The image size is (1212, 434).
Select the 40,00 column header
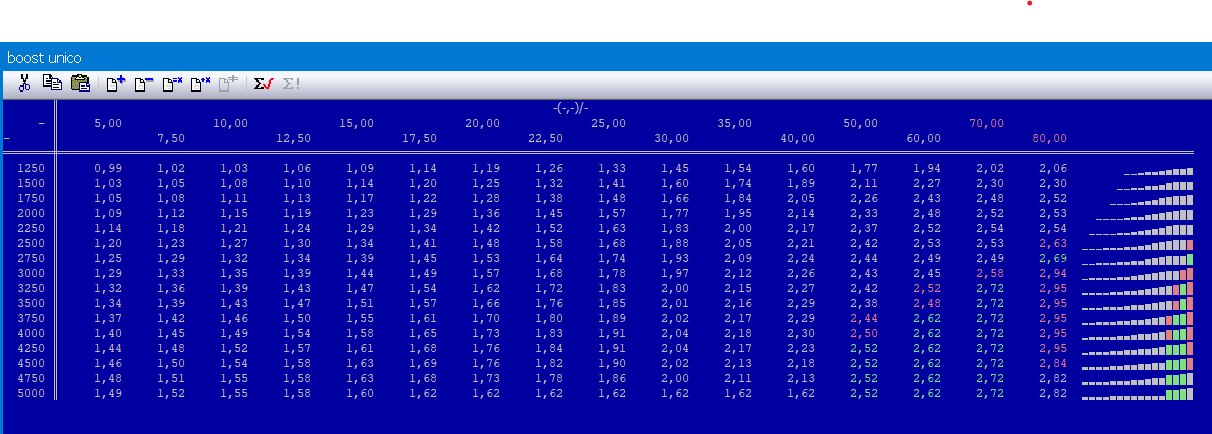coord(798,138)
